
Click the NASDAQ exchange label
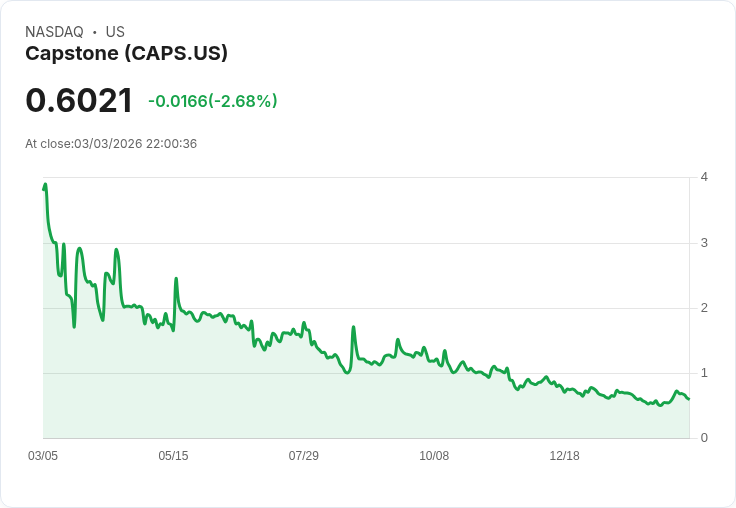coord(54,32)
